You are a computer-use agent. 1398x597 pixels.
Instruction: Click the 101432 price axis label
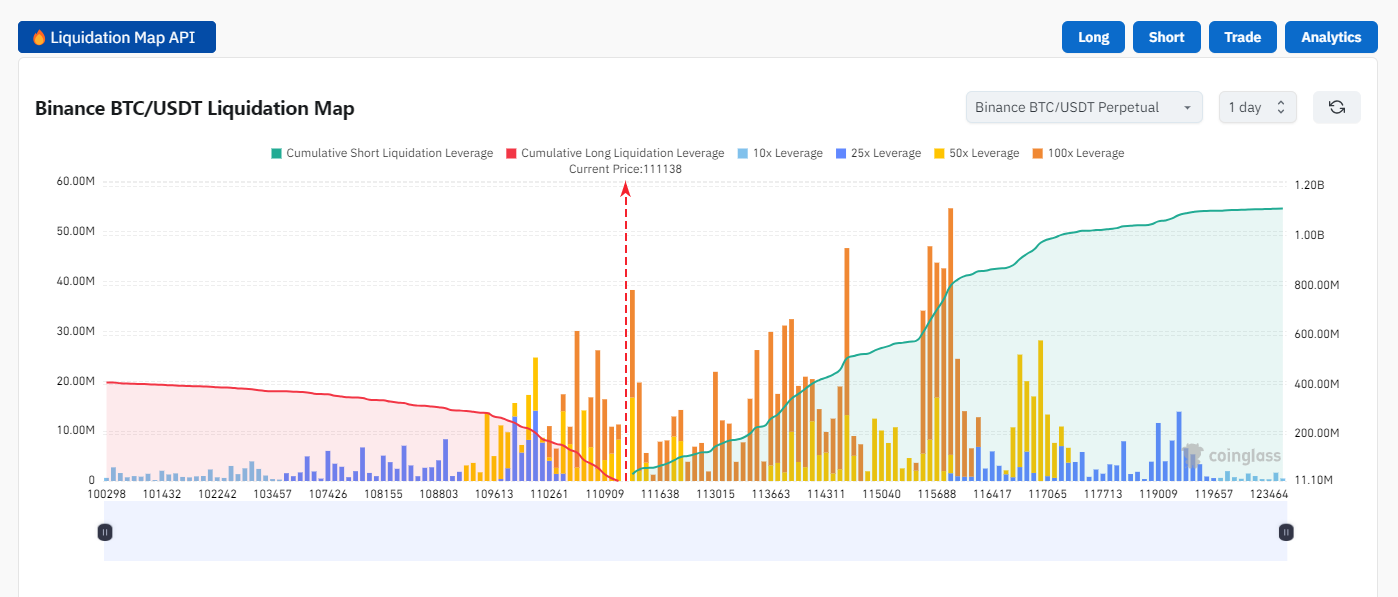point(162,494)
